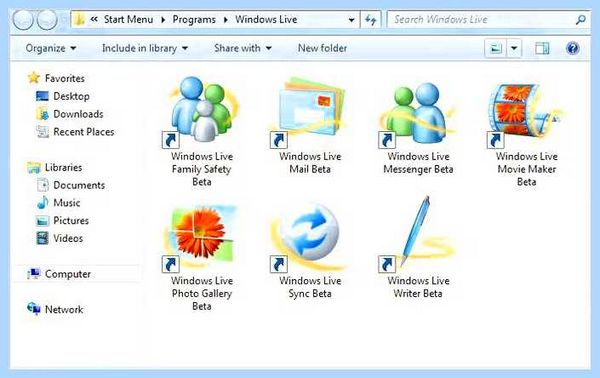Click the "Windows Live Family Safety Beta" label
Viewport: 600px width, 378px height.
click(202, 169)
